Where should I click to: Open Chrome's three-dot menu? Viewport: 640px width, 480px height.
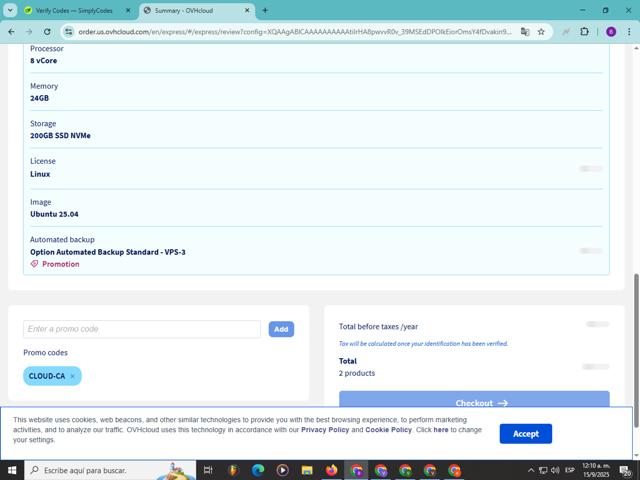click(x=629, y=31)
